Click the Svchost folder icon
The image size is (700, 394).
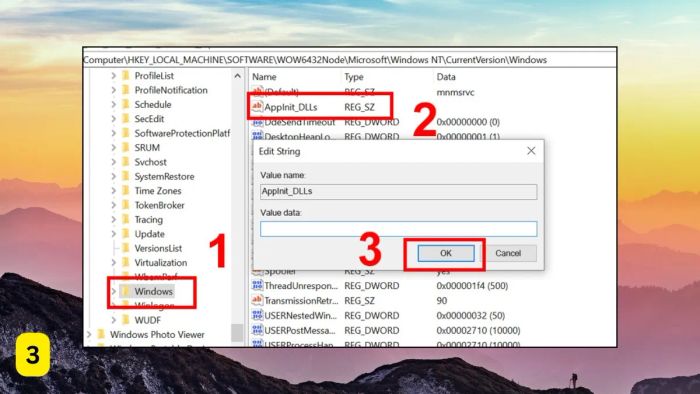[x=126, y=162]
